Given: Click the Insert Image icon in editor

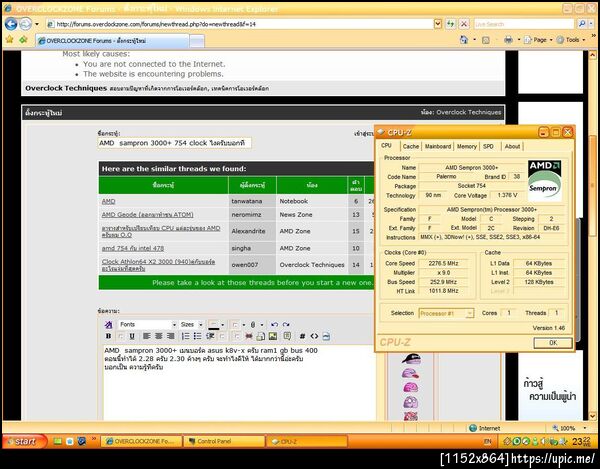Looking at the screenshot, I should pyautogui.click(x=273, y=336).
